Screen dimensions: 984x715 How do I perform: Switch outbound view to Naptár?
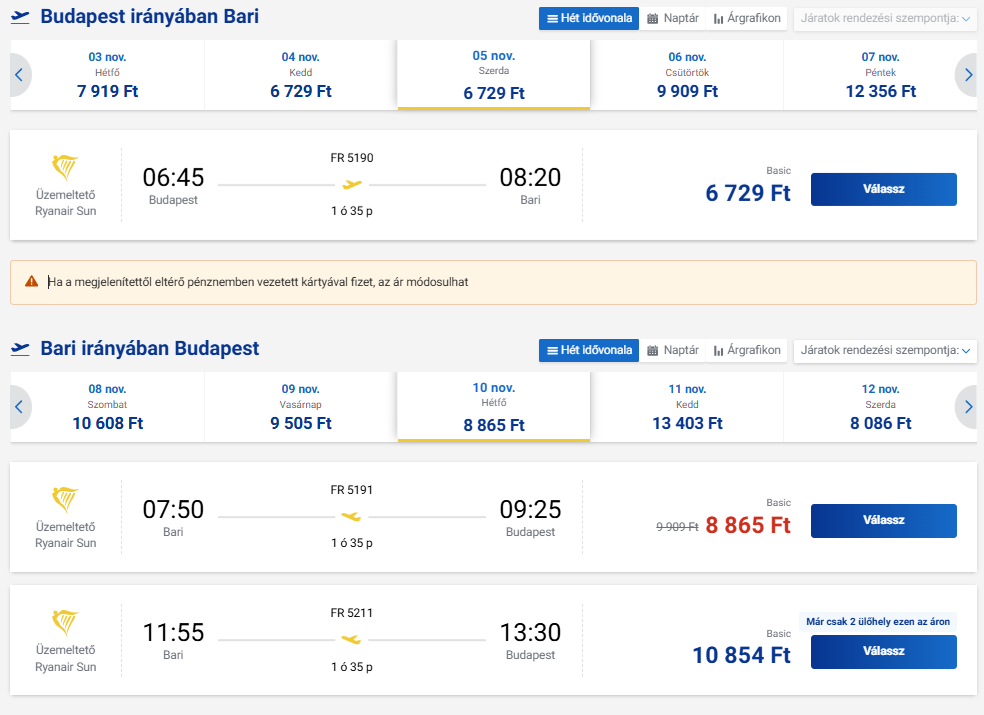(x=673, y=18)
